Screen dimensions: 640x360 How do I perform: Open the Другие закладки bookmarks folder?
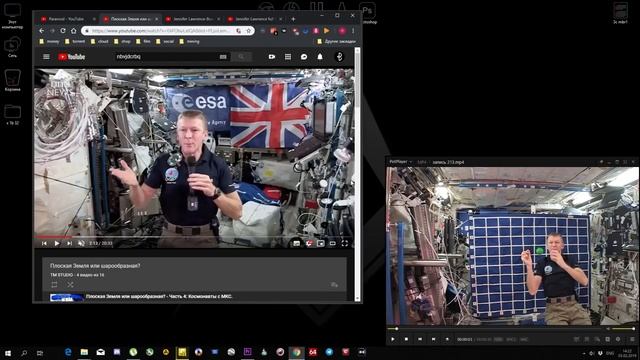pos(336,41)
